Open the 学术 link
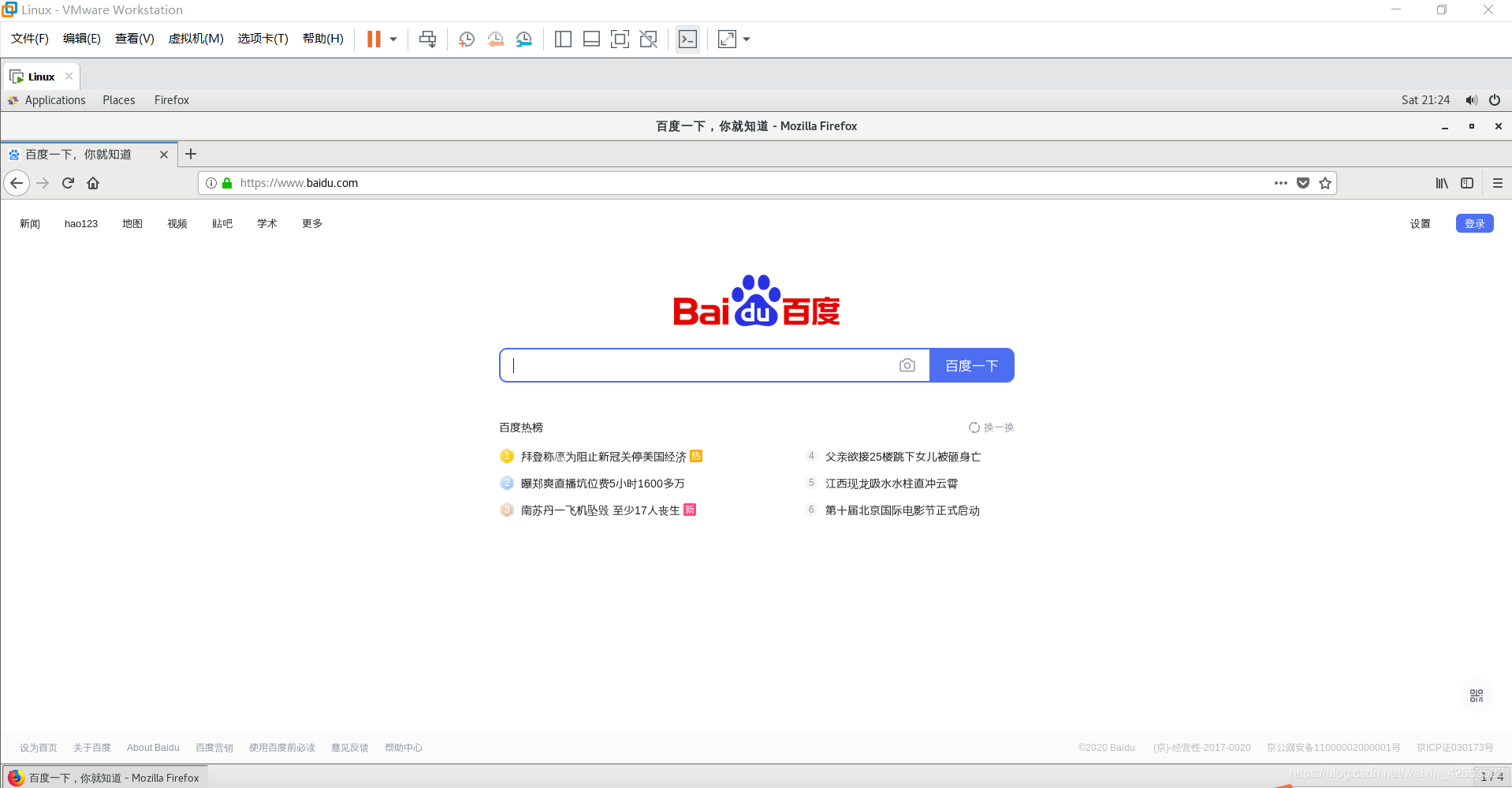The height and width of the screenshot is (788, 1512). click(267, 224)
